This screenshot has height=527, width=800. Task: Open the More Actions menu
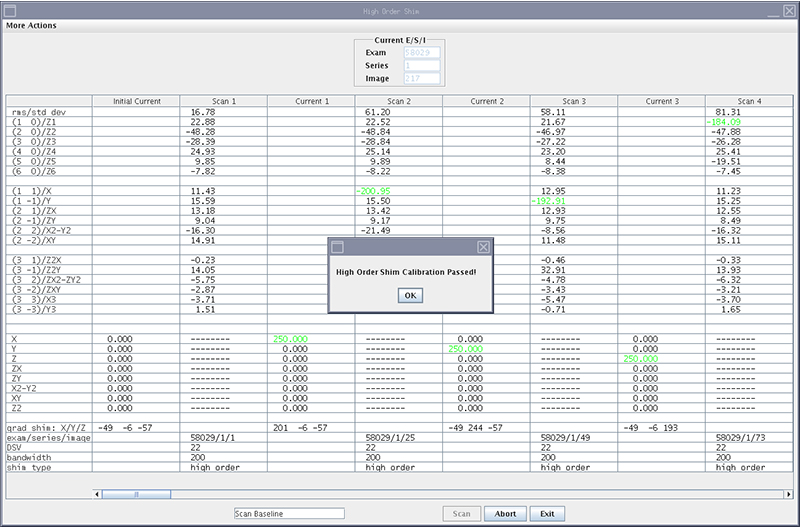click(x=31, y=26)
